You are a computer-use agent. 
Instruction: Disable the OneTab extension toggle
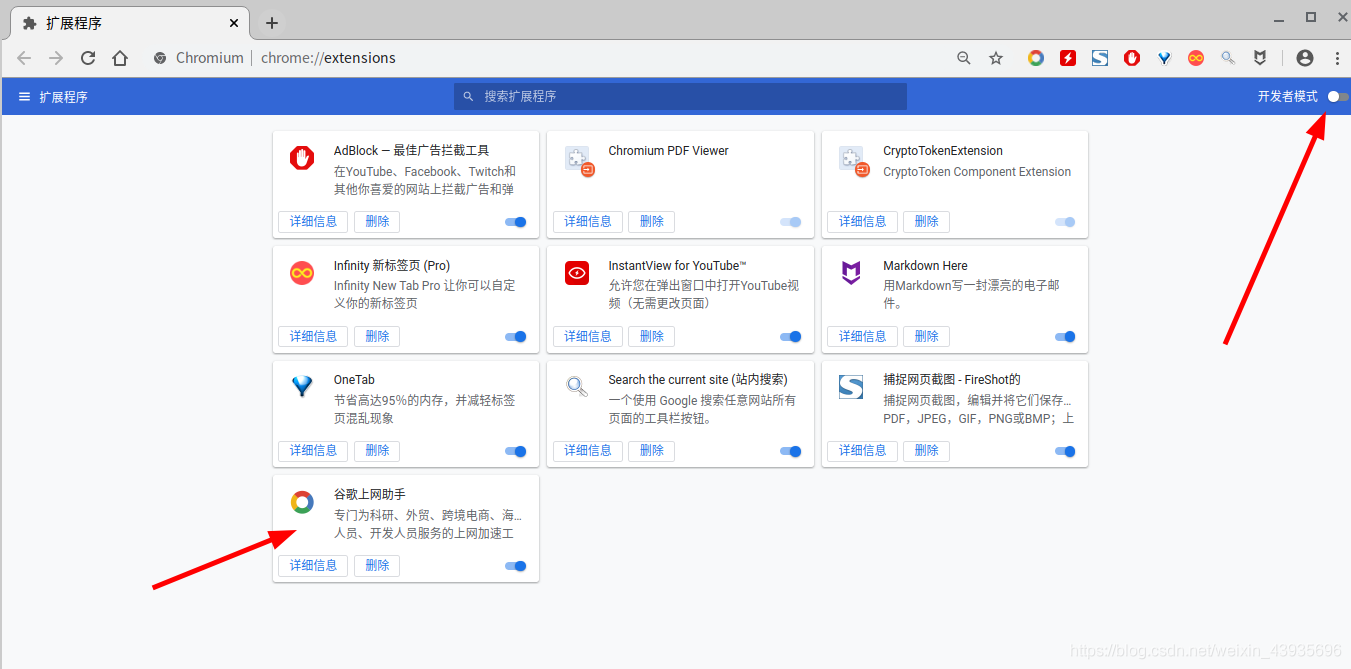pyautogui.click(x=516, y=451)
